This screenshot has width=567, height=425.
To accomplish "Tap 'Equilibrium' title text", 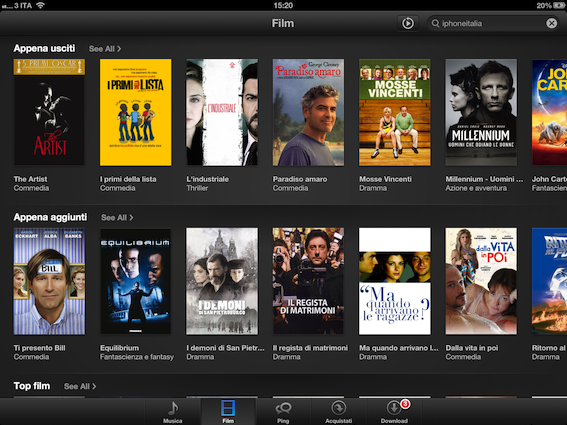I will [119, 348].
